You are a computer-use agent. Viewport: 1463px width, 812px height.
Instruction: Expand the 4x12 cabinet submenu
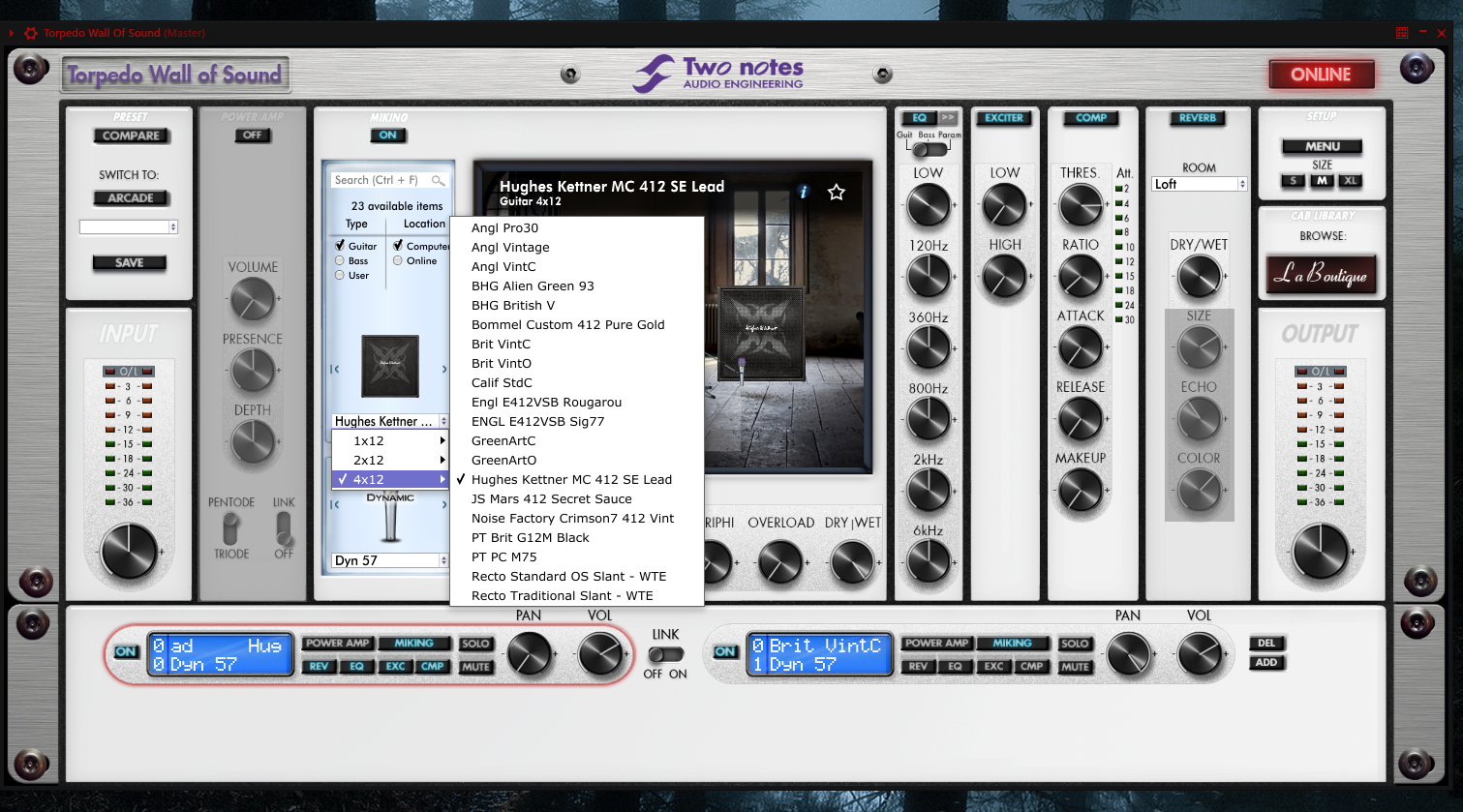(x=390, y=479)
